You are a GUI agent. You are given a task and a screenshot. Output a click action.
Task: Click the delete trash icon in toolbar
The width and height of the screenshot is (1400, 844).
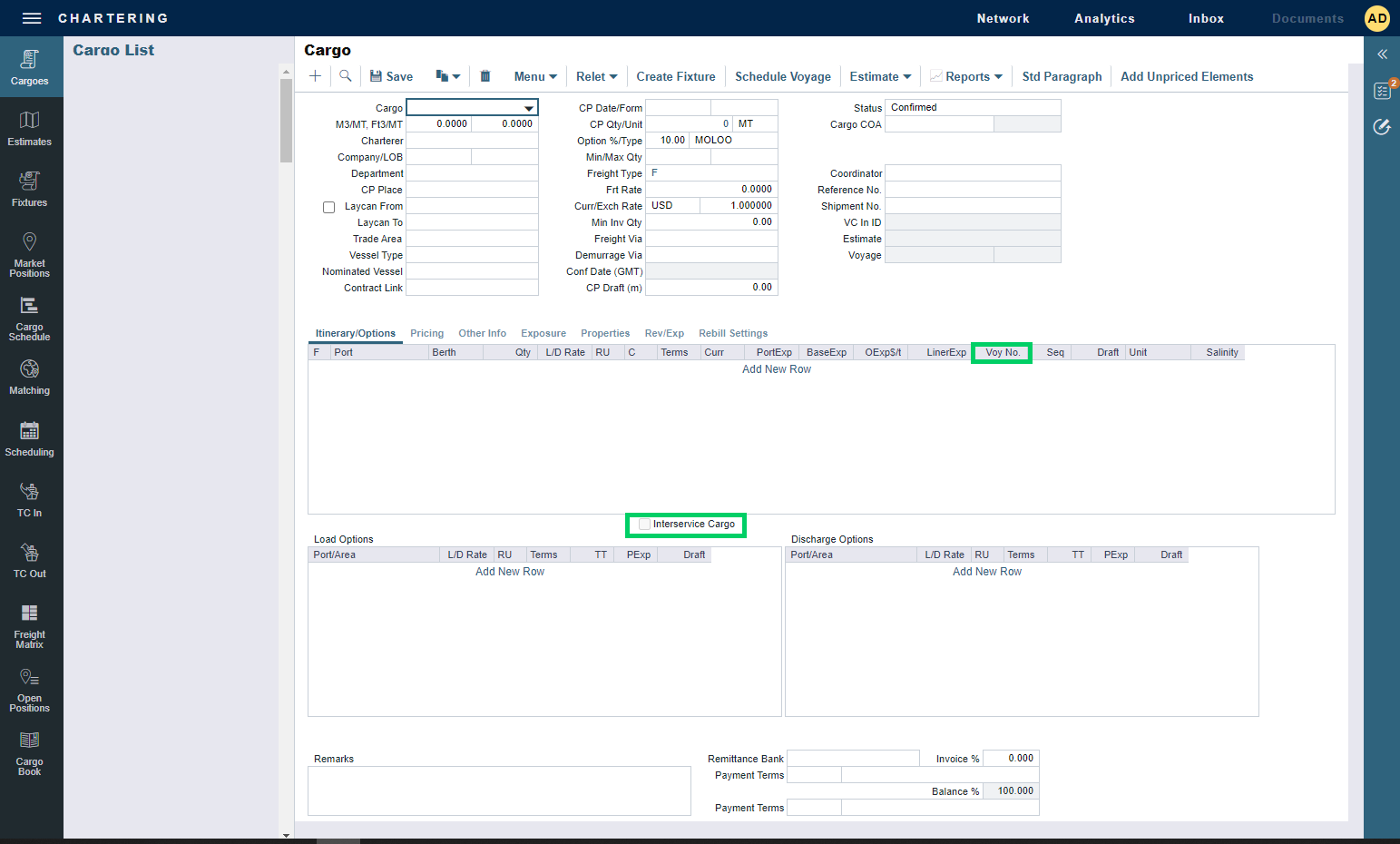click(485, 76)
